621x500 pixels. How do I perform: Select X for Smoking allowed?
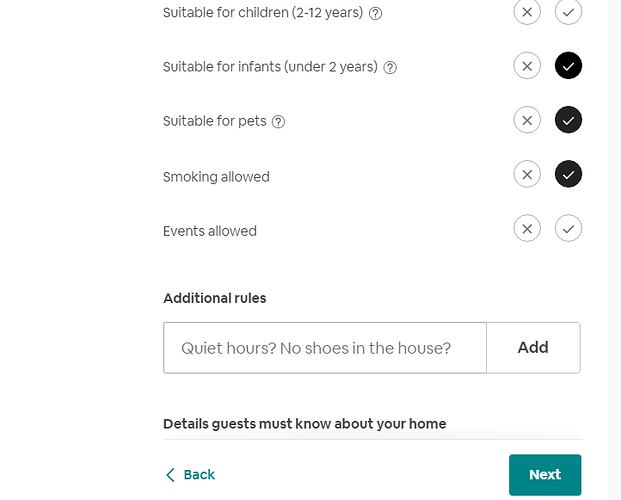(527, 174)
